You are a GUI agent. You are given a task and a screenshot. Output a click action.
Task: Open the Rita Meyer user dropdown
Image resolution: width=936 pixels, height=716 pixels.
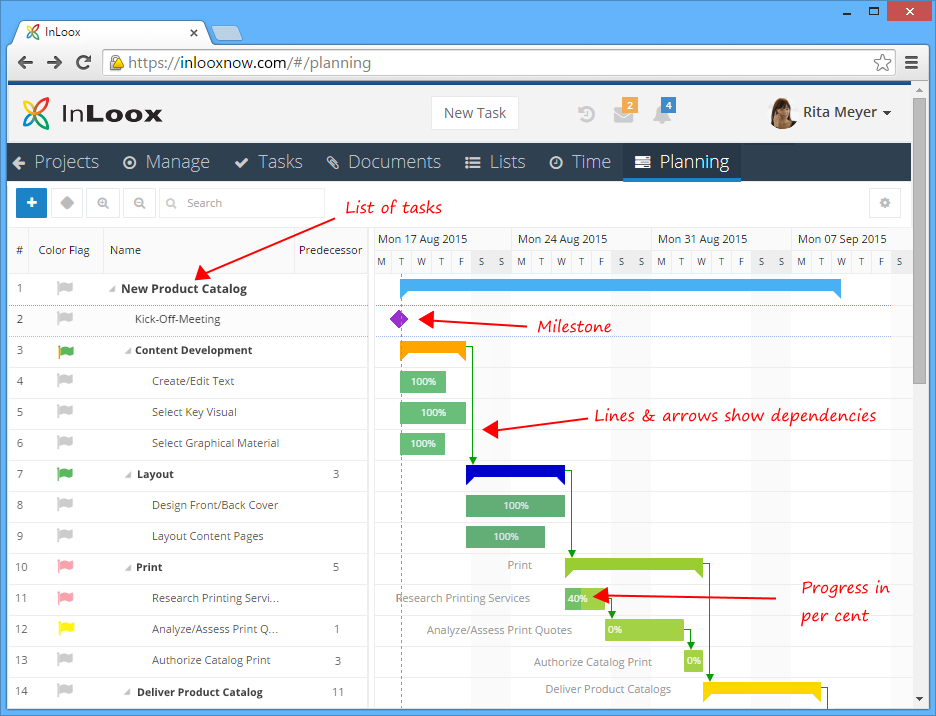point(846,112)
